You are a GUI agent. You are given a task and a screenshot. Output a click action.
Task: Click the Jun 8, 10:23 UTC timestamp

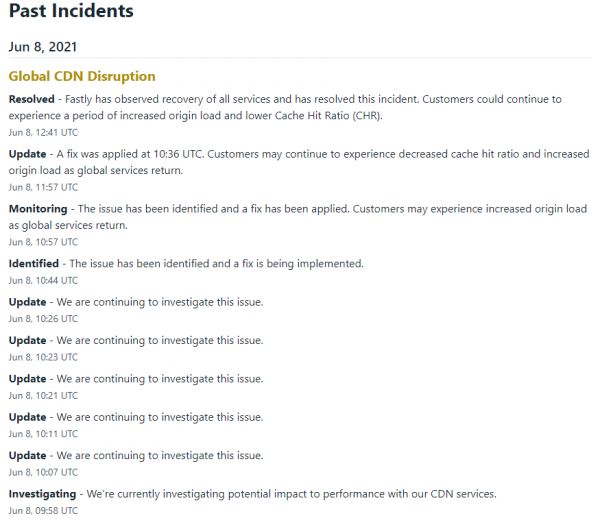point(43,357)
